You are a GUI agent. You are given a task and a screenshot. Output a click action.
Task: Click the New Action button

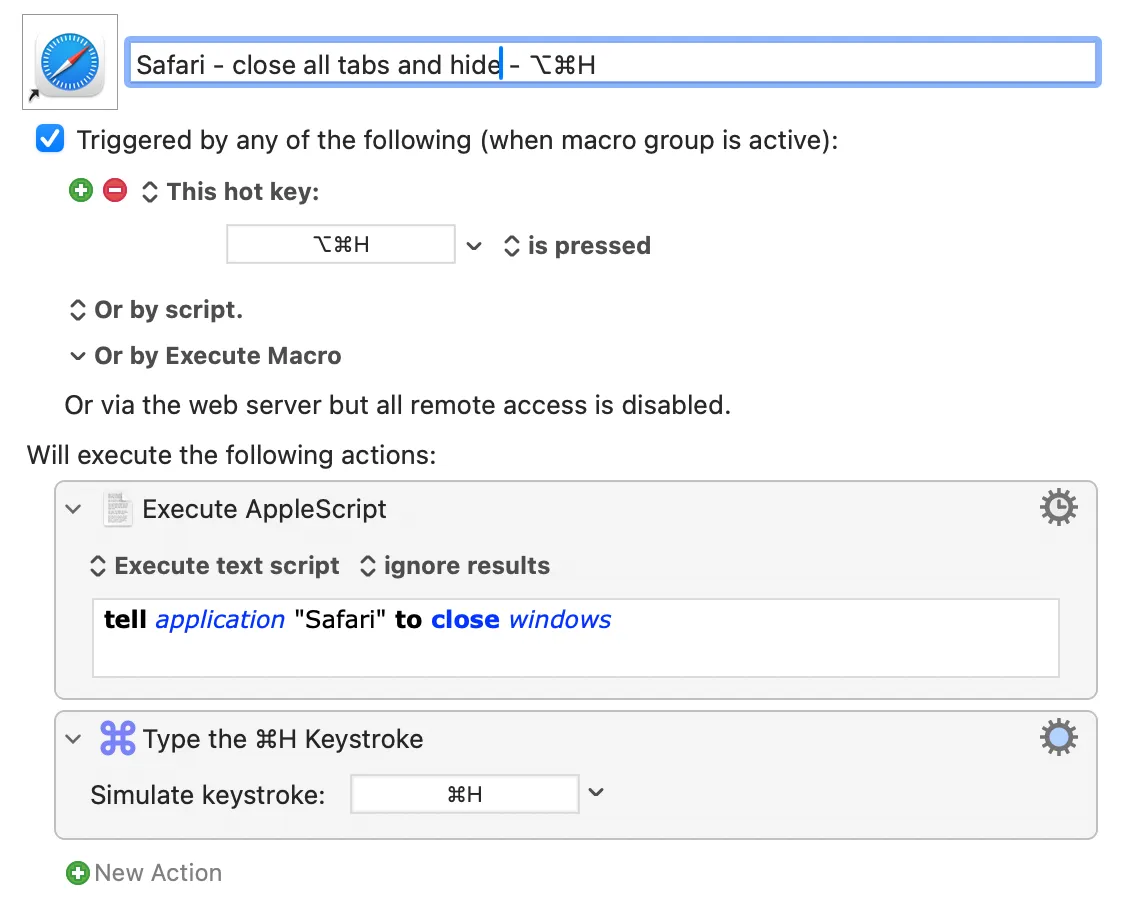[x=144, y=872]
